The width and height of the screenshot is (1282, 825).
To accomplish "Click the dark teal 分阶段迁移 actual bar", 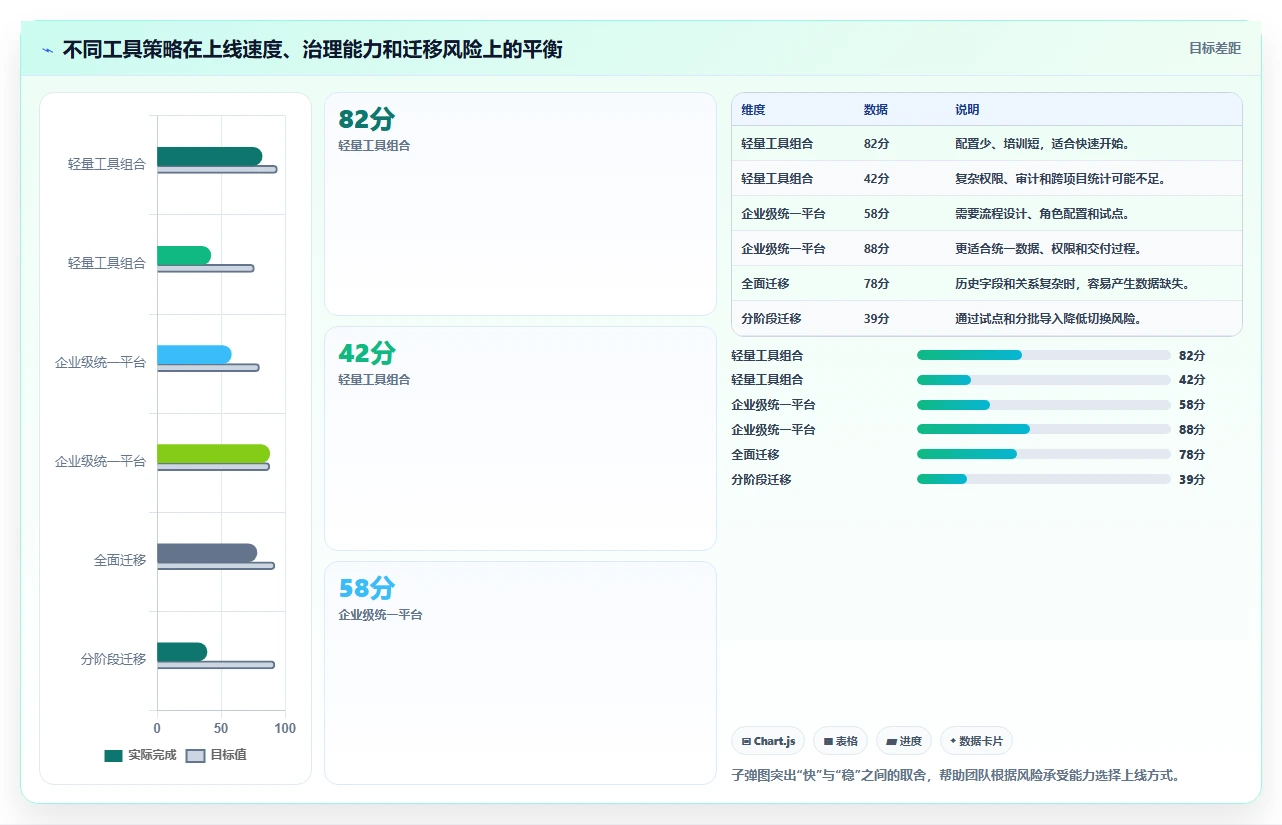I will 182,652.
